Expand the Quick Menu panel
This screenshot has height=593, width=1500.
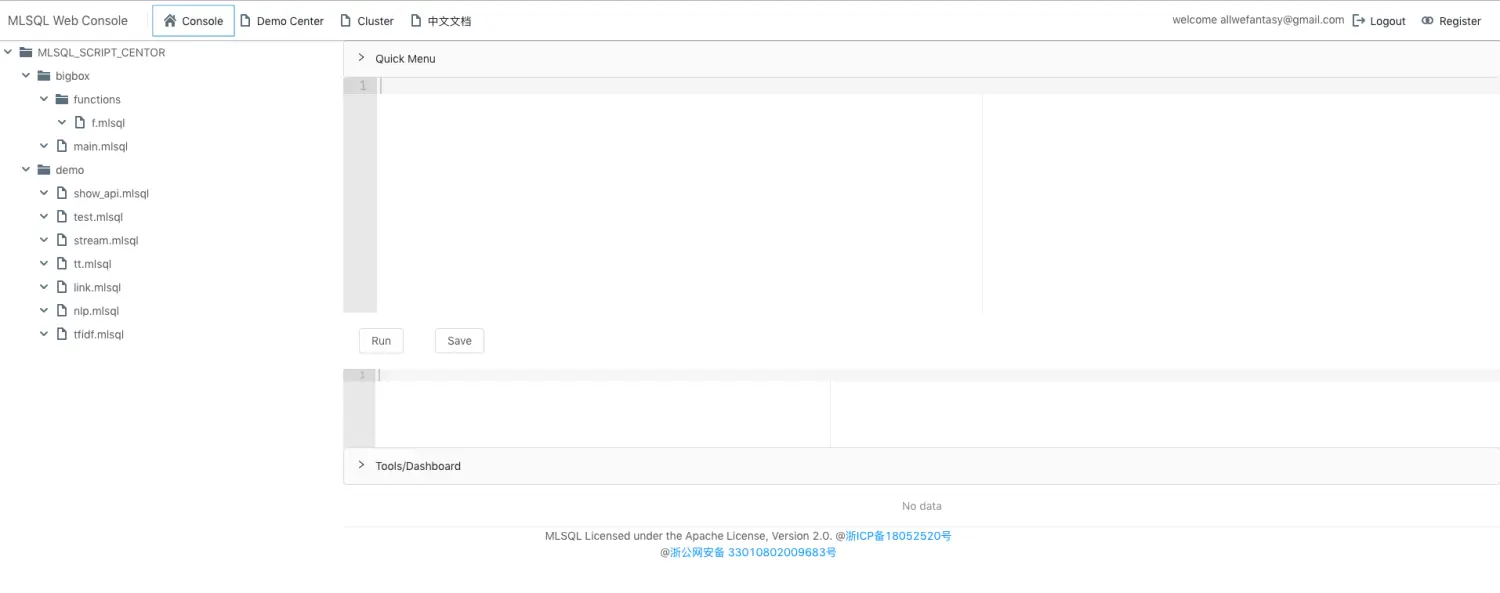pos(921,58)
